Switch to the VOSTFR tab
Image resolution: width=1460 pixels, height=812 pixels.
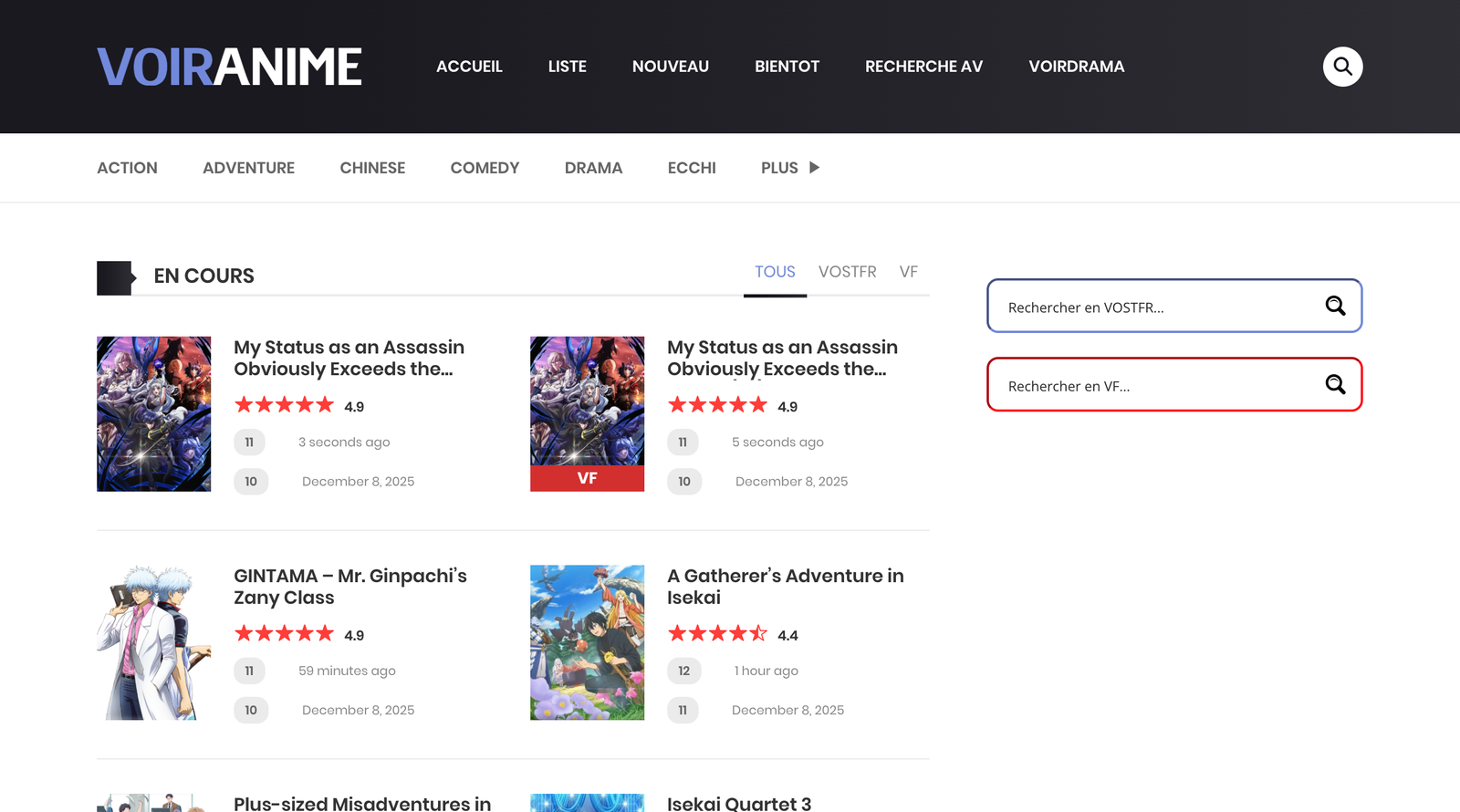pos(847,272)
